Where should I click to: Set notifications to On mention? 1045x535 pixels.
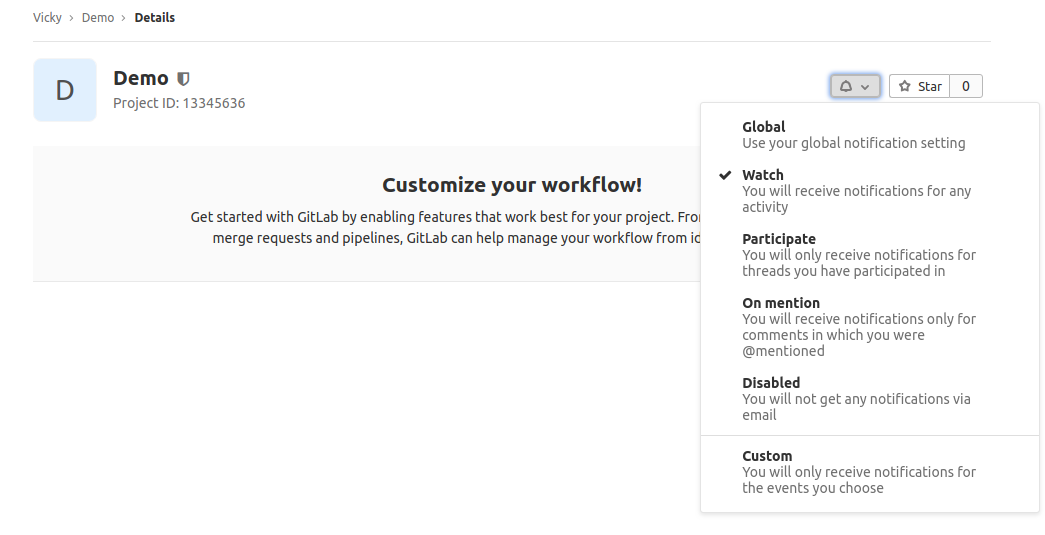tap(858, 326)
